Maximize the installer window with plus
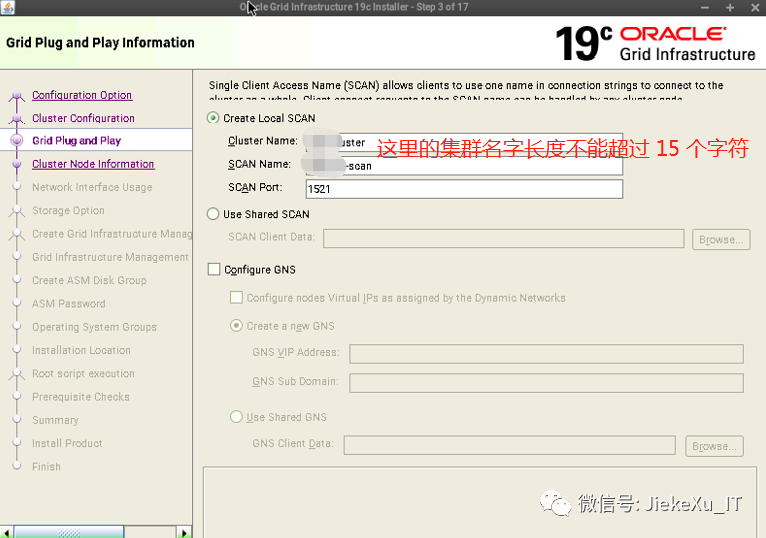Screen dimensions: 766x538 coord(730,7)
